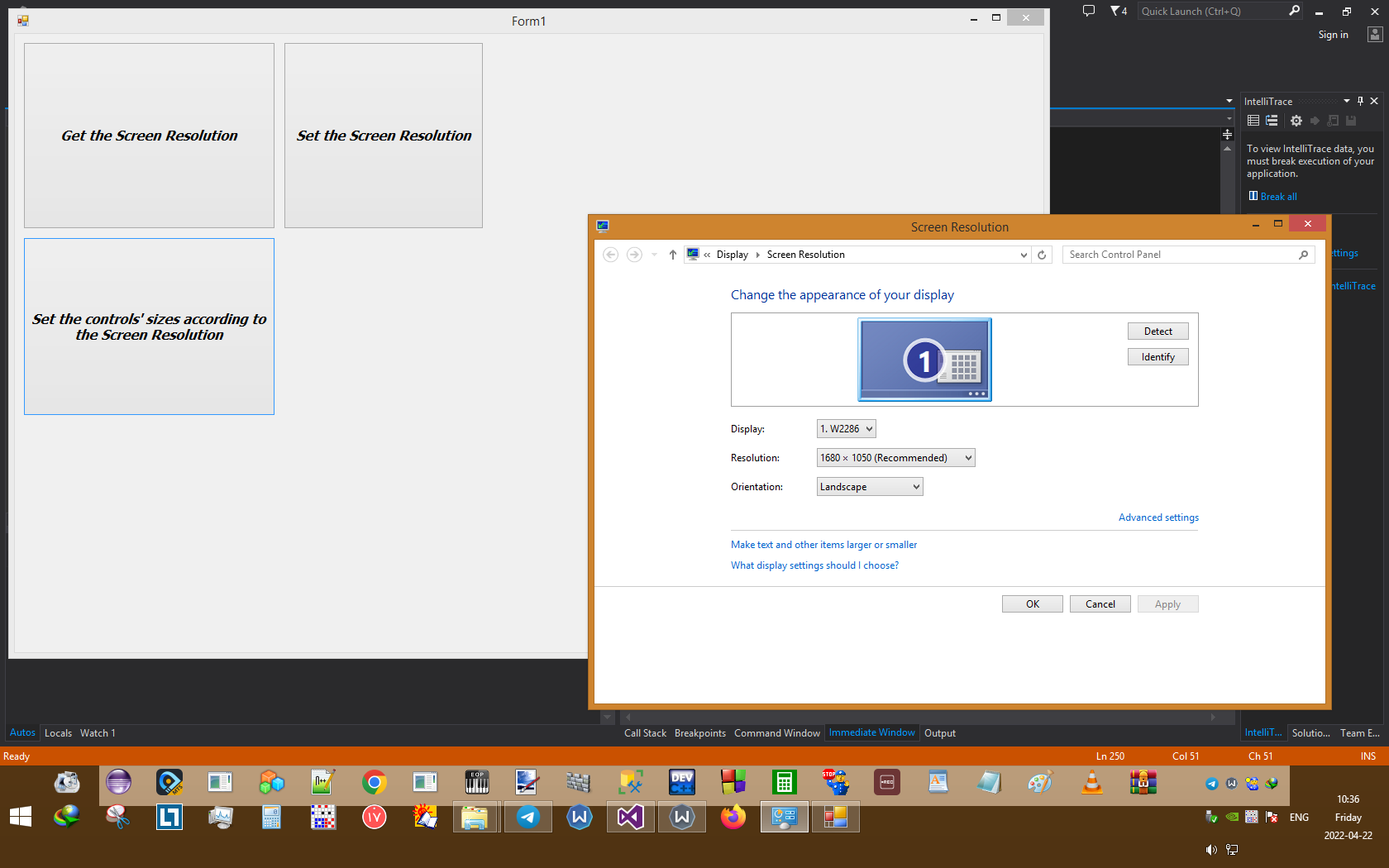
Task: Launch VLC media player cone icon
Action: pyautogui.click(x=1092, y=782)
